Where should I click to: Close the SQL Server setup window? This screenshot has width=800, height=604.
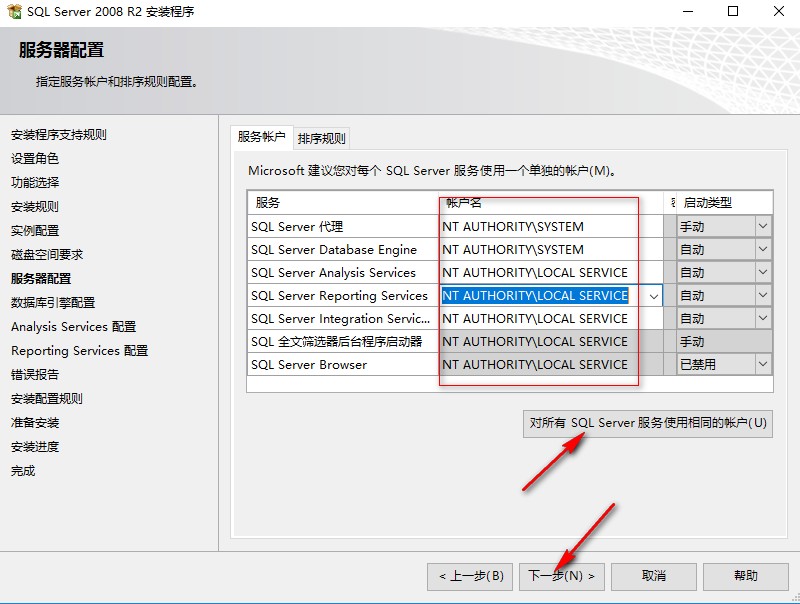click(x=779, y=11)
